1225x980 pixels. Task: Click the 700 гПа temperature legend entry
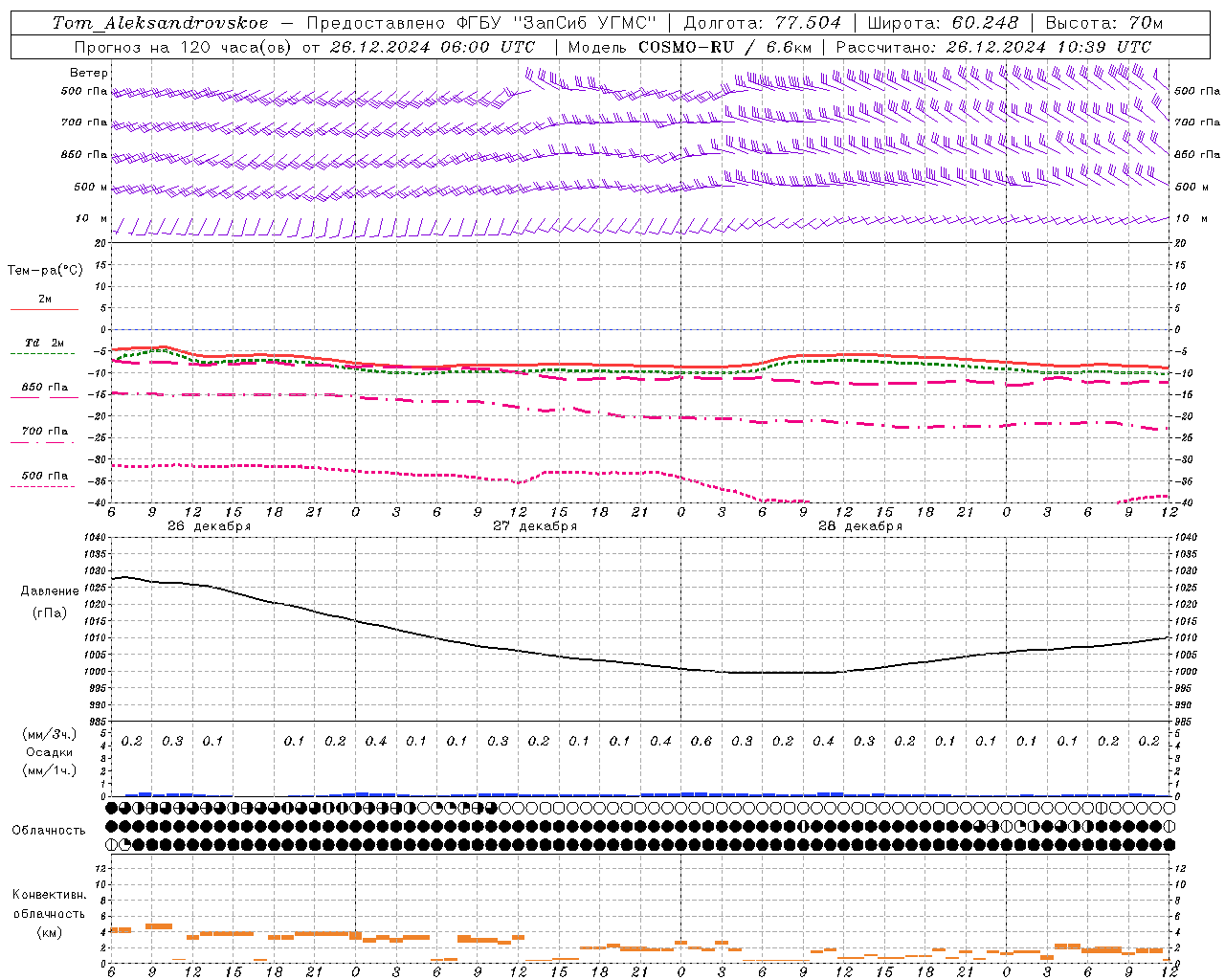(45, 432)
